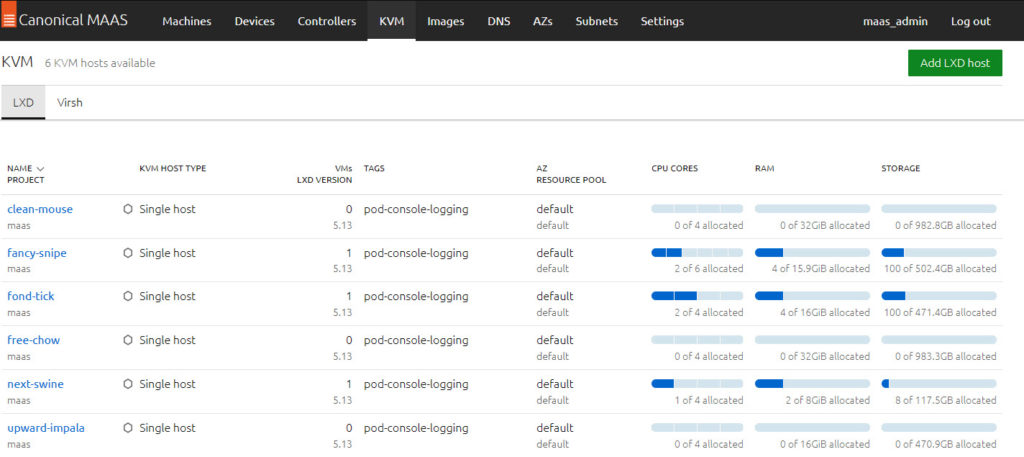The image size is (1024, 457).
Task: Log out of the maas_admin session
Action: pos(970,21)
